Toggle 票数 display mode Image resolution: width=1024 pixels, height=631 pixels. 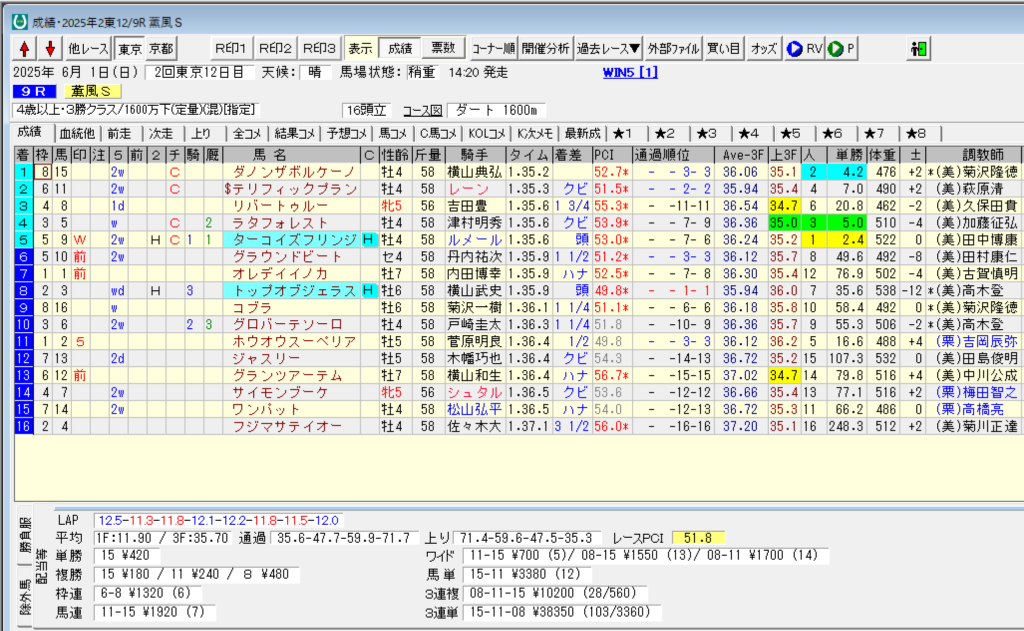click(x=442, y=48)
